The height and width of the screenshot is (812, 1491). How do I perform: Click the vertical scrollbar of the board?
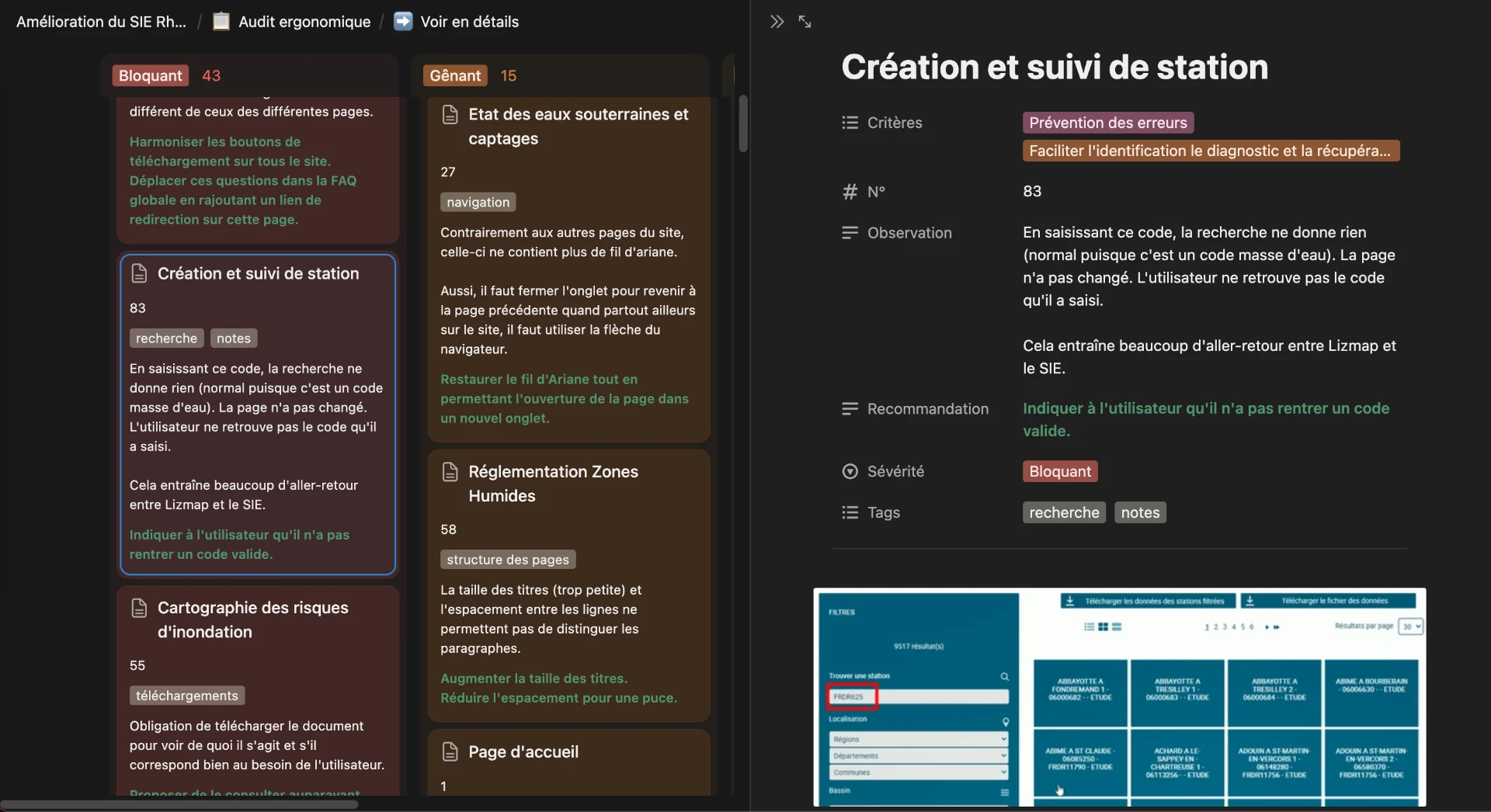click(x=743, y=123)
